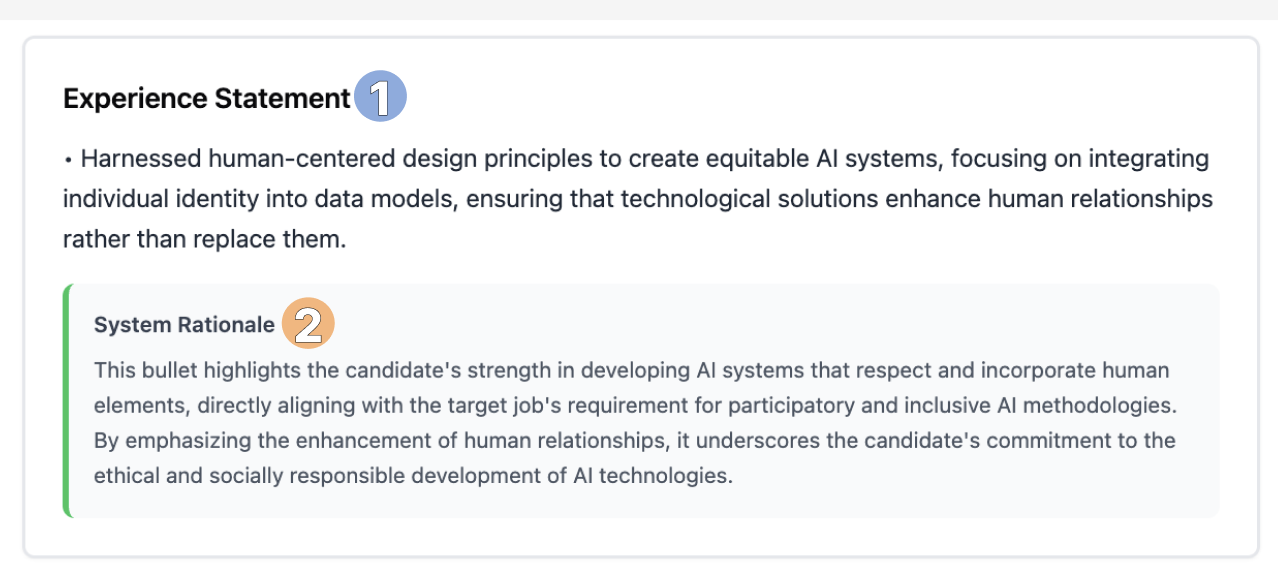Click the green accent bar beside rationale
1278x584 pixels.
point(67,400)
